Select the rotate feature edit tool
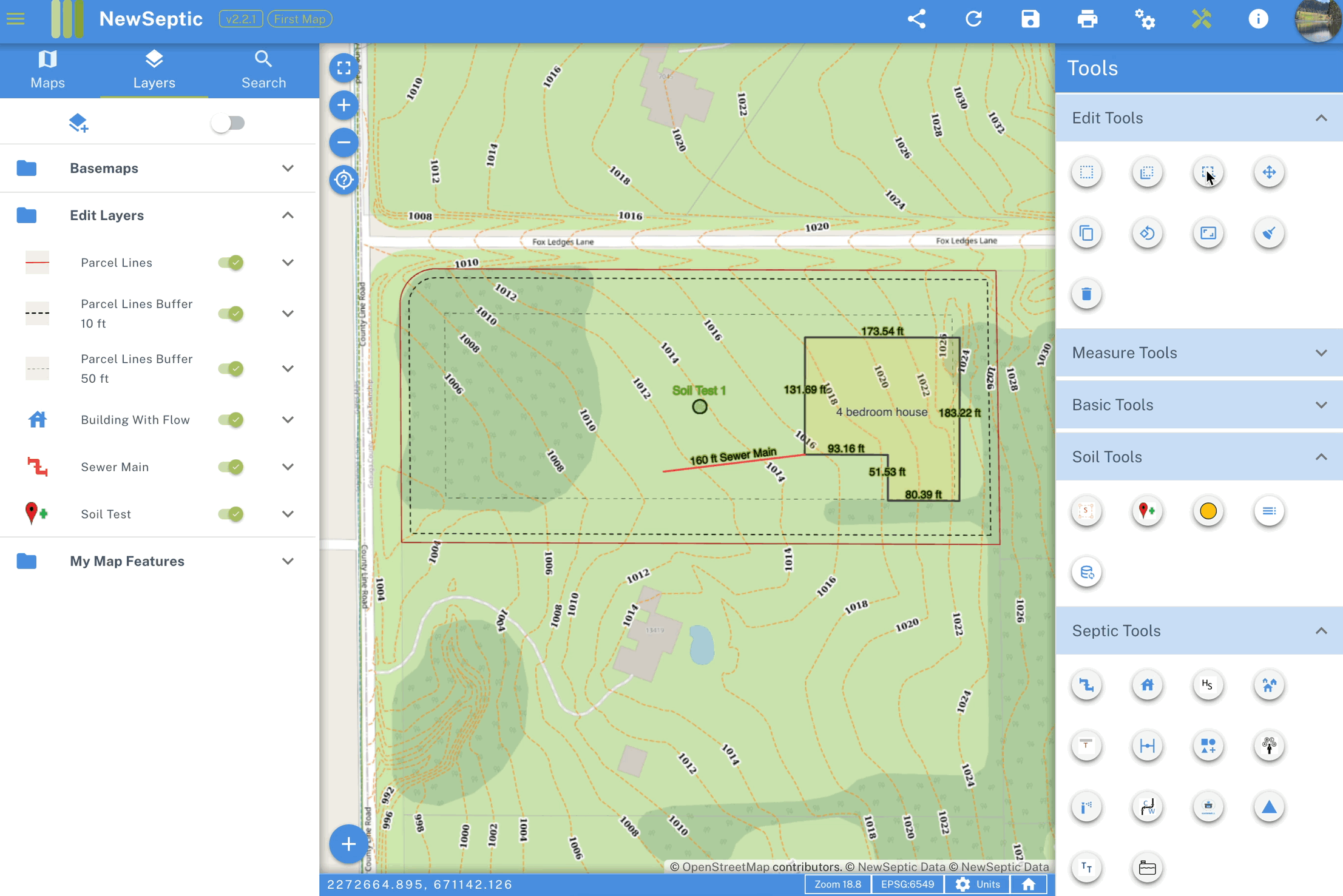1343x896 pixels. (x=1147, y=234)
